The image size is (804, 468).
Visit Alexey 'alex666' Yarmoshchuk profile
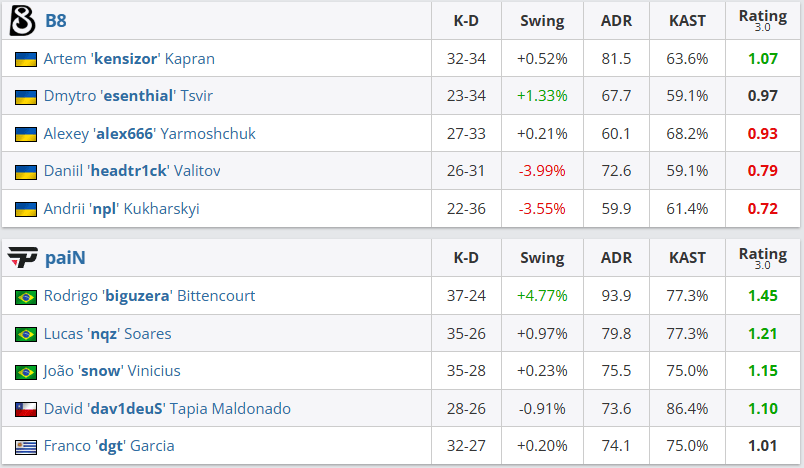pos(150,134)
